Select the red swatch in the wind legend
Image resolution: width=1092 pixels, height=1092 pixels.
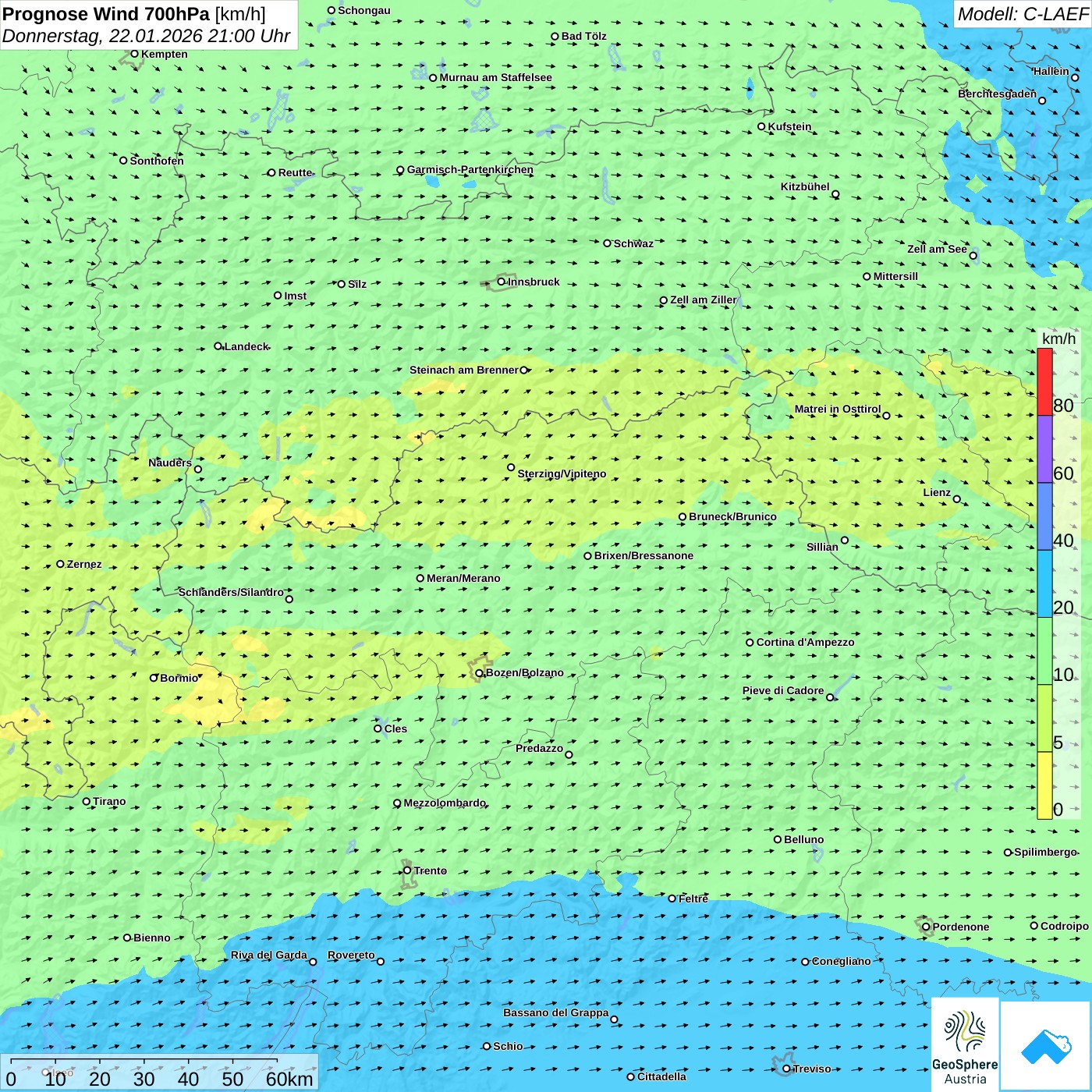pyautogui.click(x=1044, y=382)
